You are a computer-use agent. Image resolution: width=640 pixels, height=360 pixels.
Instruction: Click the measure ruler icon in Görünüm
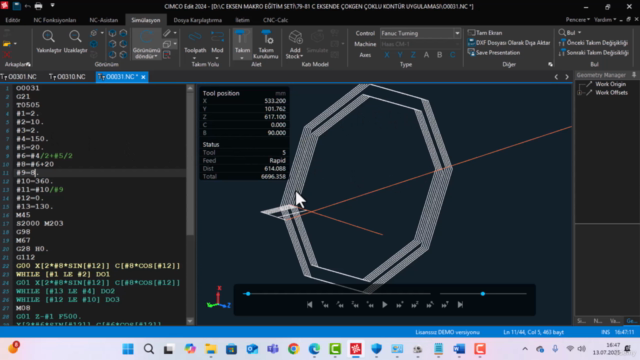[x=167, y=33]
